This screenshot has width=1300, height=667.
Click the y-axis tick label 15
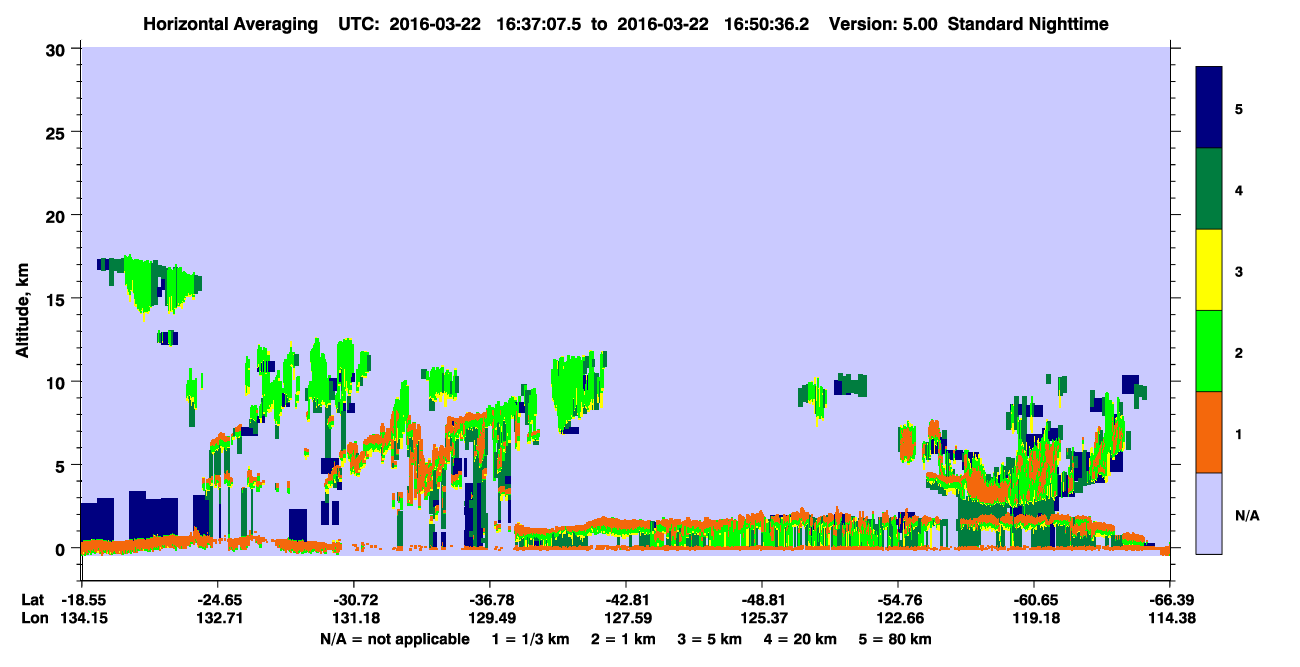(x=58, y=298)
